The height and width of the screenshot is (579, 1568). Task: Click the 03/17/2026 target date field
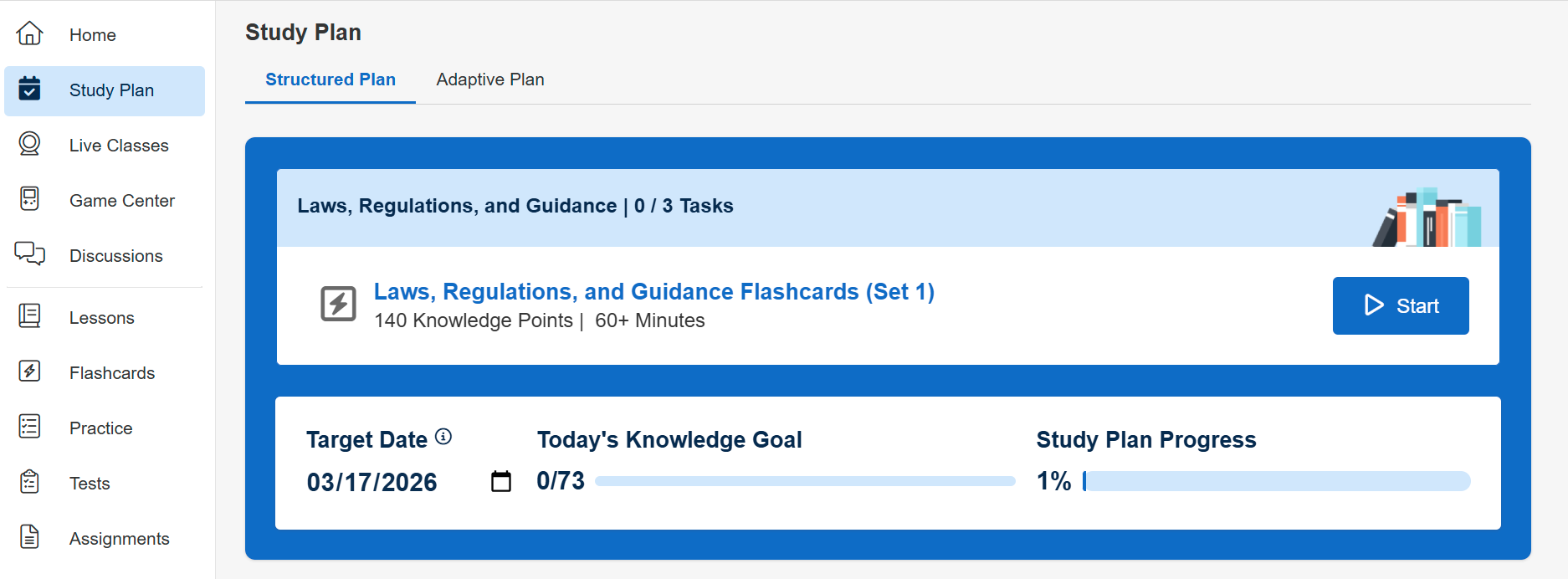click(x=372, y=482)
